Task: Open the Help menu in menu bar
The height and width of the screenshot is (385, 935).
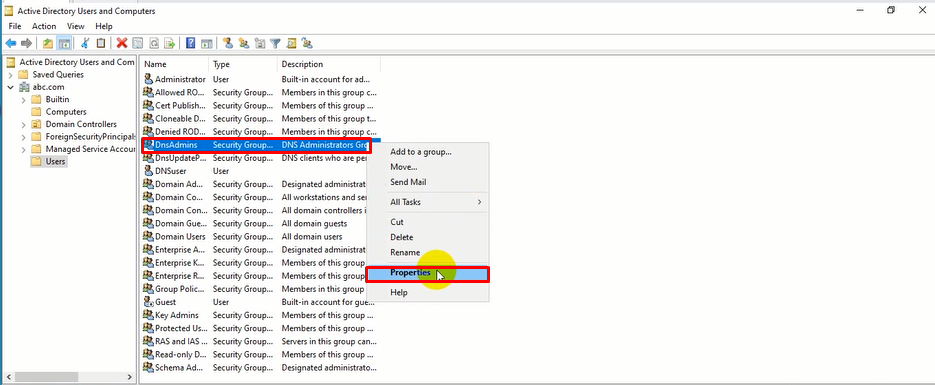Action: (104, 26)
